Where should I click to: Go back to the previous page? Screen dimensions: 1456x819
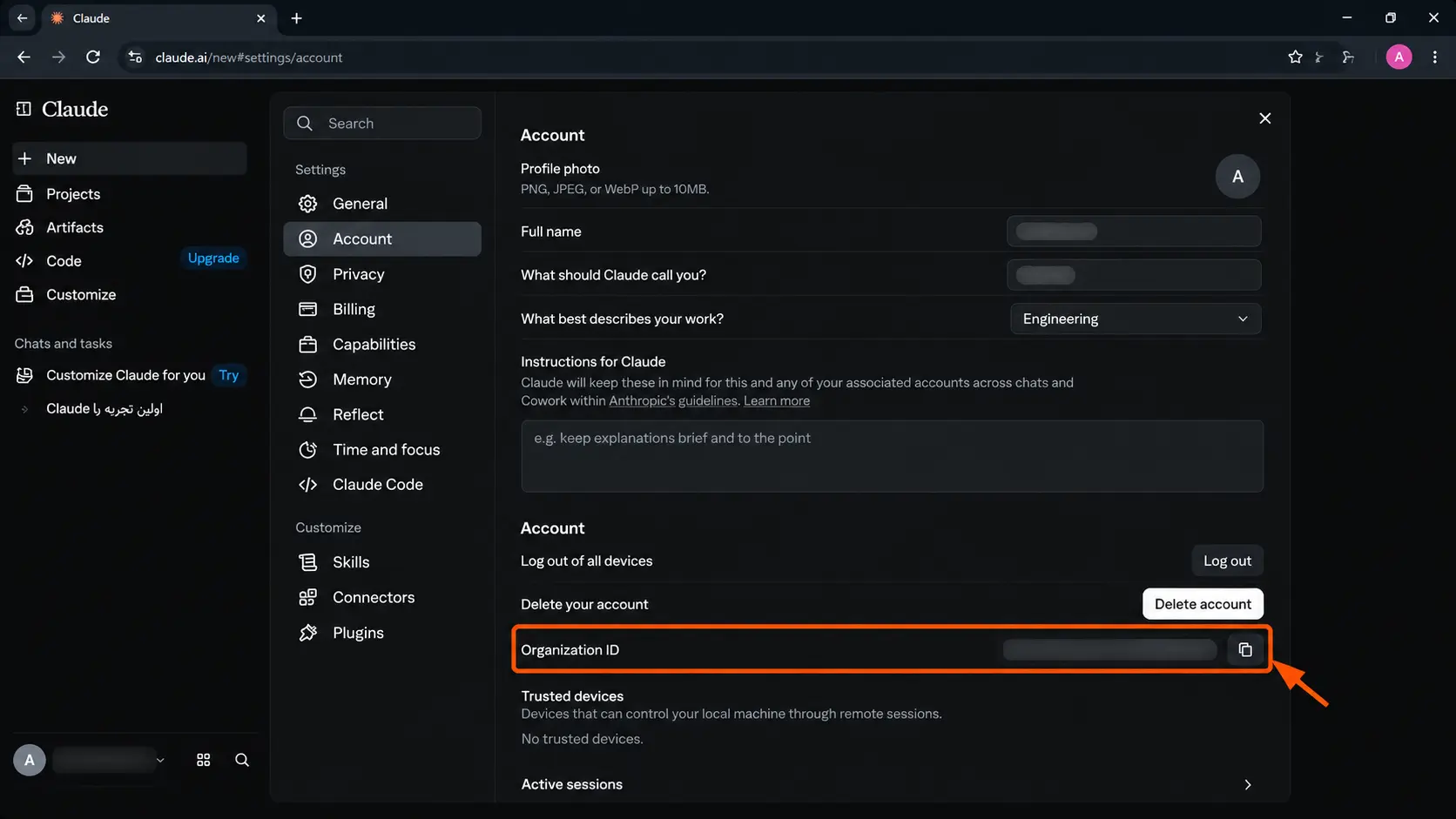pos(24,57)
